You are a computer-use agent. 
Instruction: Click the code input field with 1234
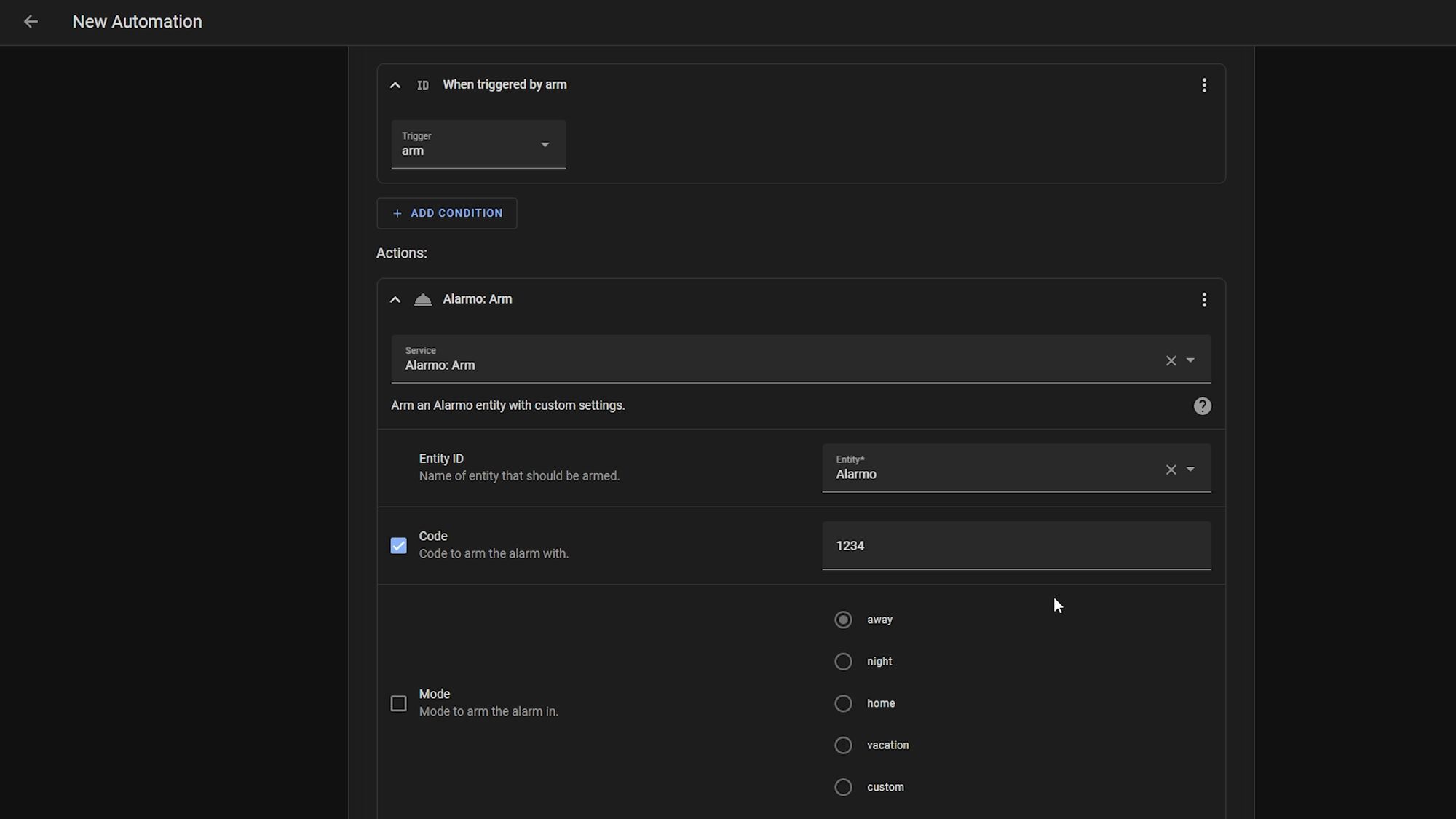1016,545
